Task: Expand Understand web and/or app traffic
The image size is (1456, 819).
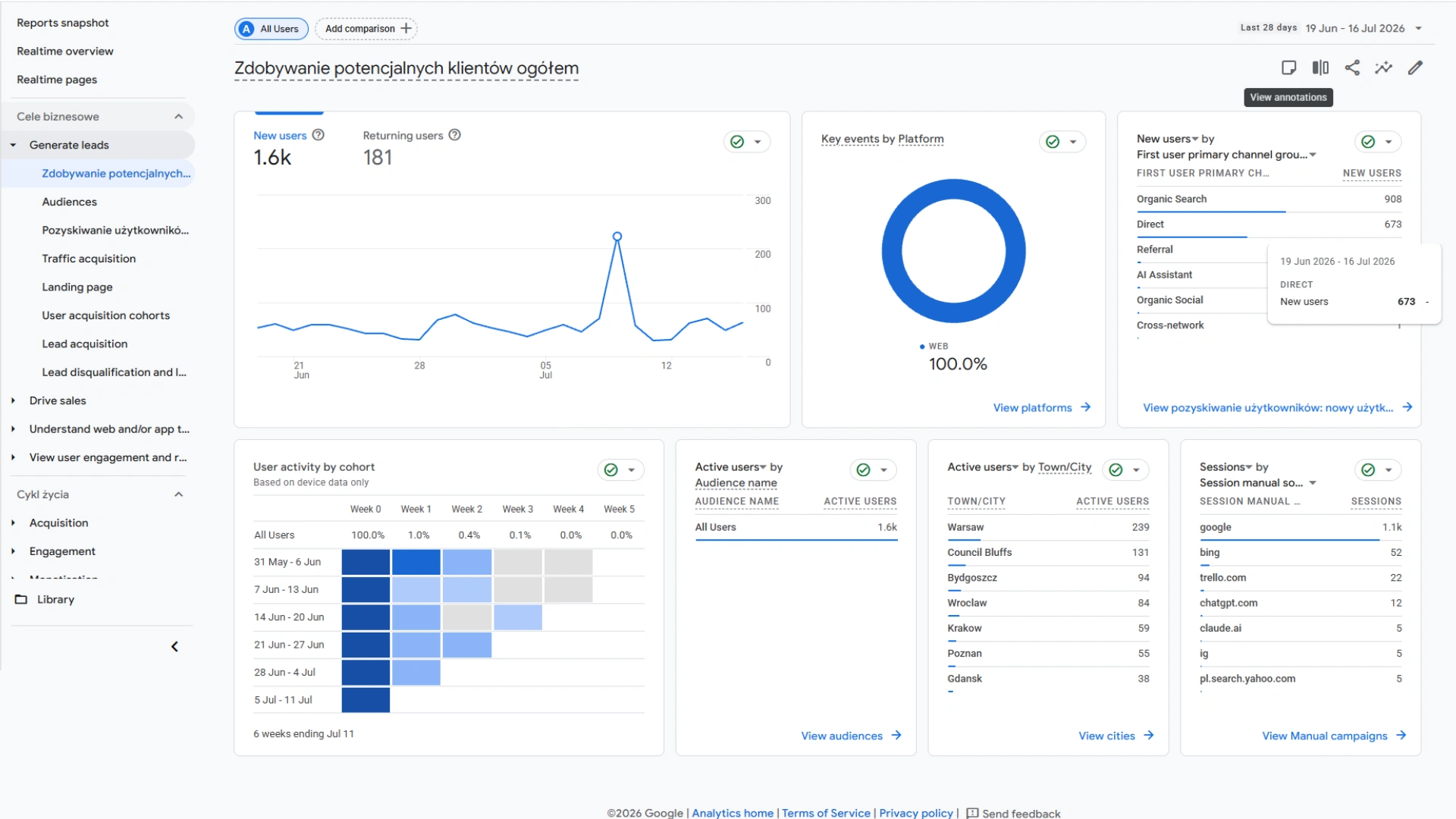Action: (13, 429)
